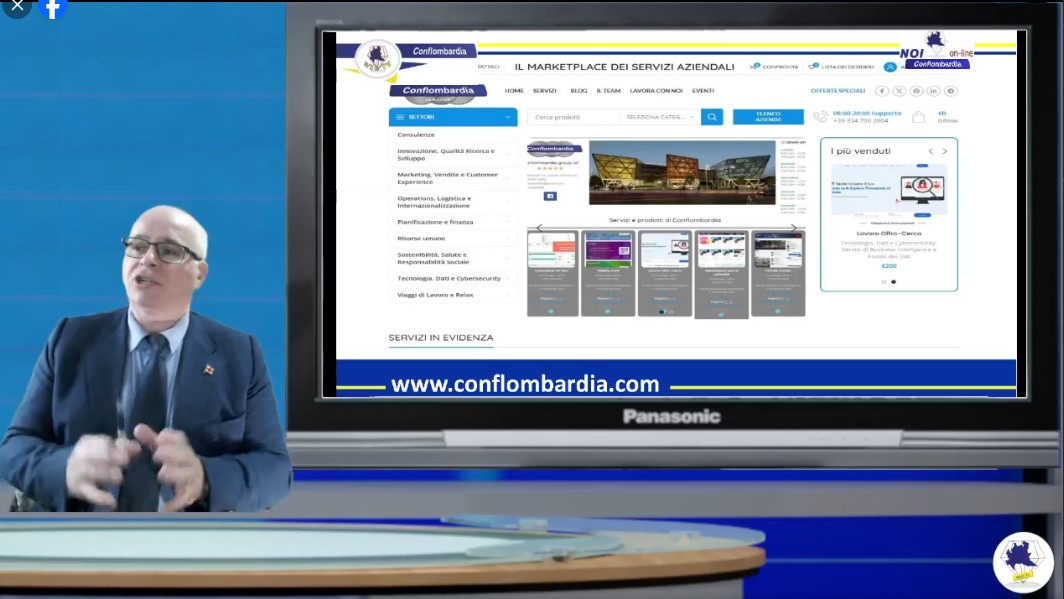Open the second service card with purple image

(608, 273)
